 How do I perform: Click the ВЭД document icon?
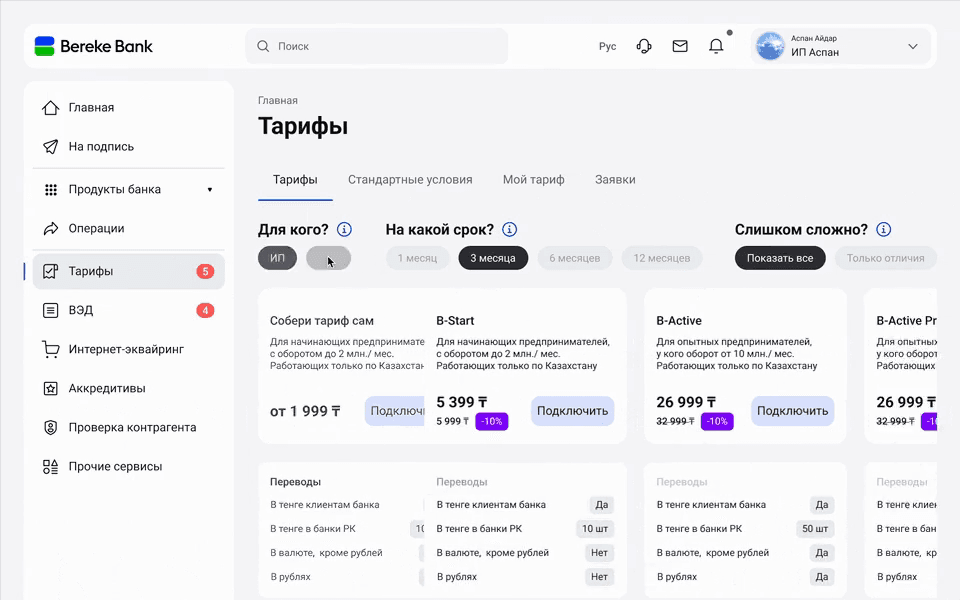coord(51,310)
